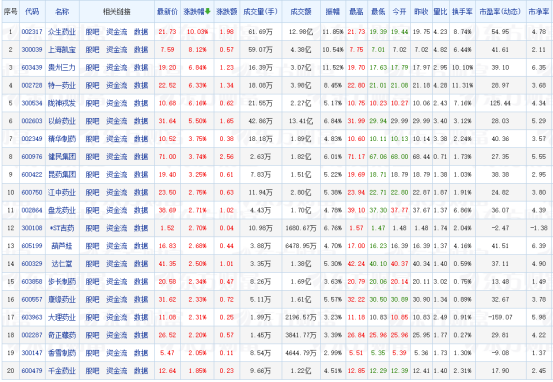The width and height of the screenshot is (553, 382).
Task: Open 股吧 link for *ST吉药
Action: tap(92, 228)
